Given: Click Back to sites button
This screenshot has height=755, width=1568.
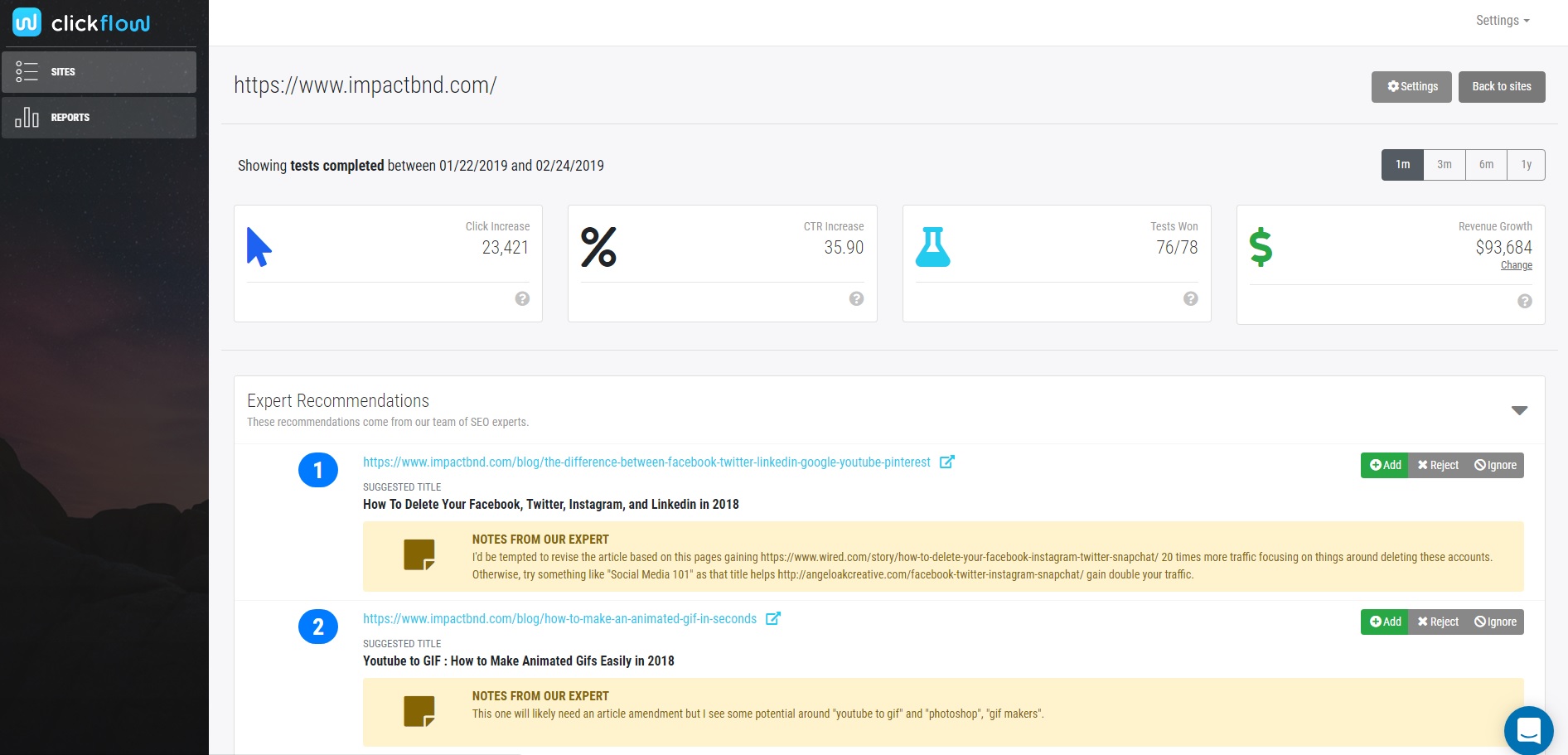Looking at the screenshot, I should [x=1502, y=87].
